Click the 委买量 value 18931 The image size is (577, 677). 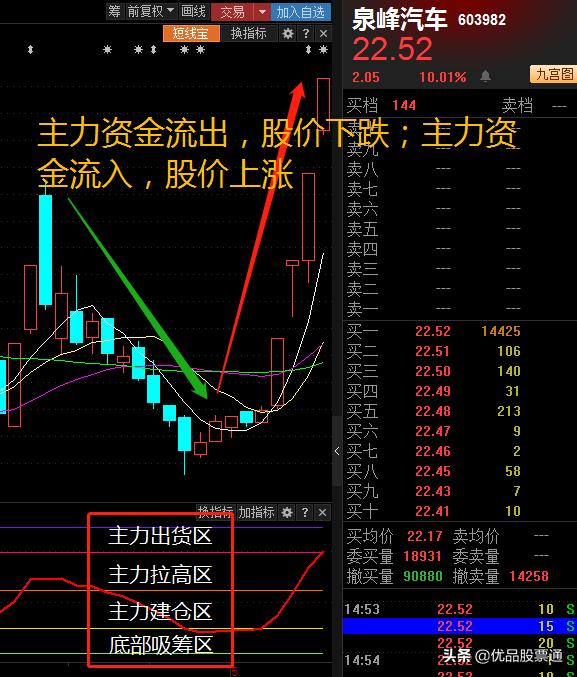click(x=422, y=556)
